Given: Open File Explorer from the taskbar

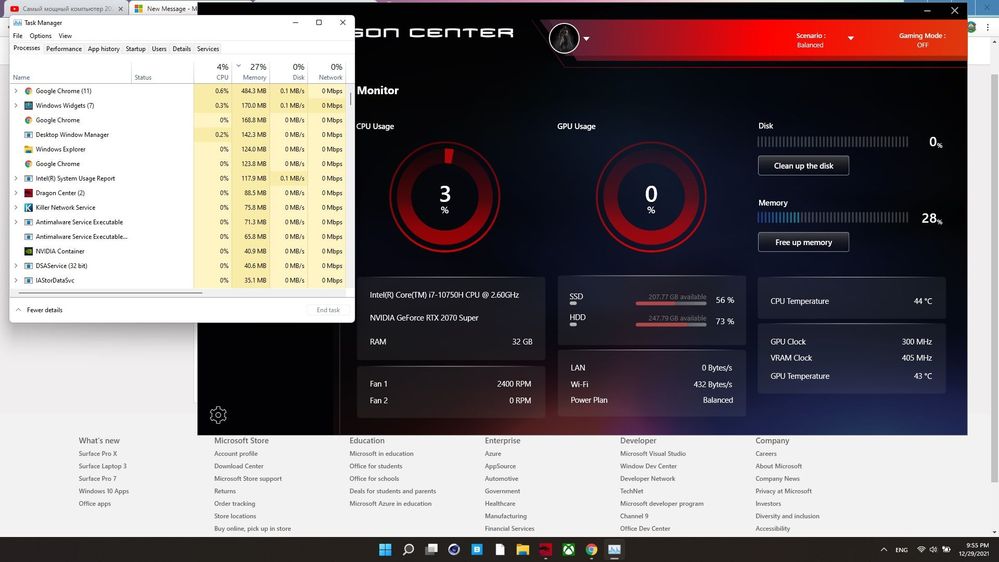Looking at the screenshot, I should [522, 549].
